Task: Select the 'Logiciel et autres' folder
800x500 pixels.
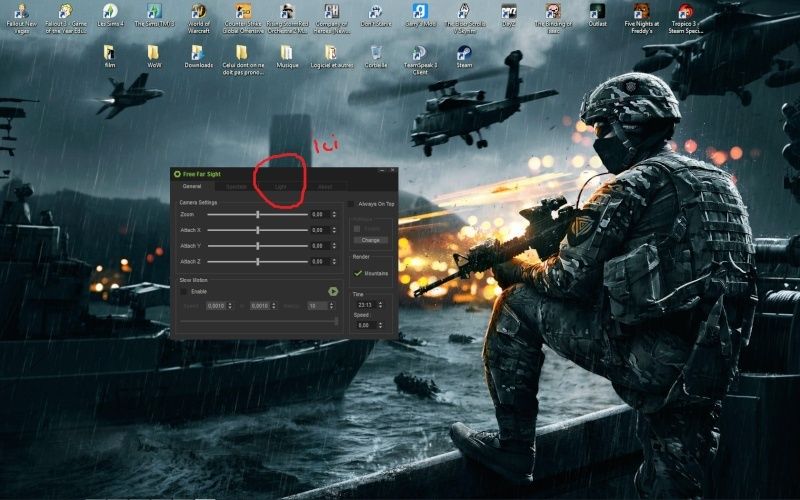Action: pos(332,57)
